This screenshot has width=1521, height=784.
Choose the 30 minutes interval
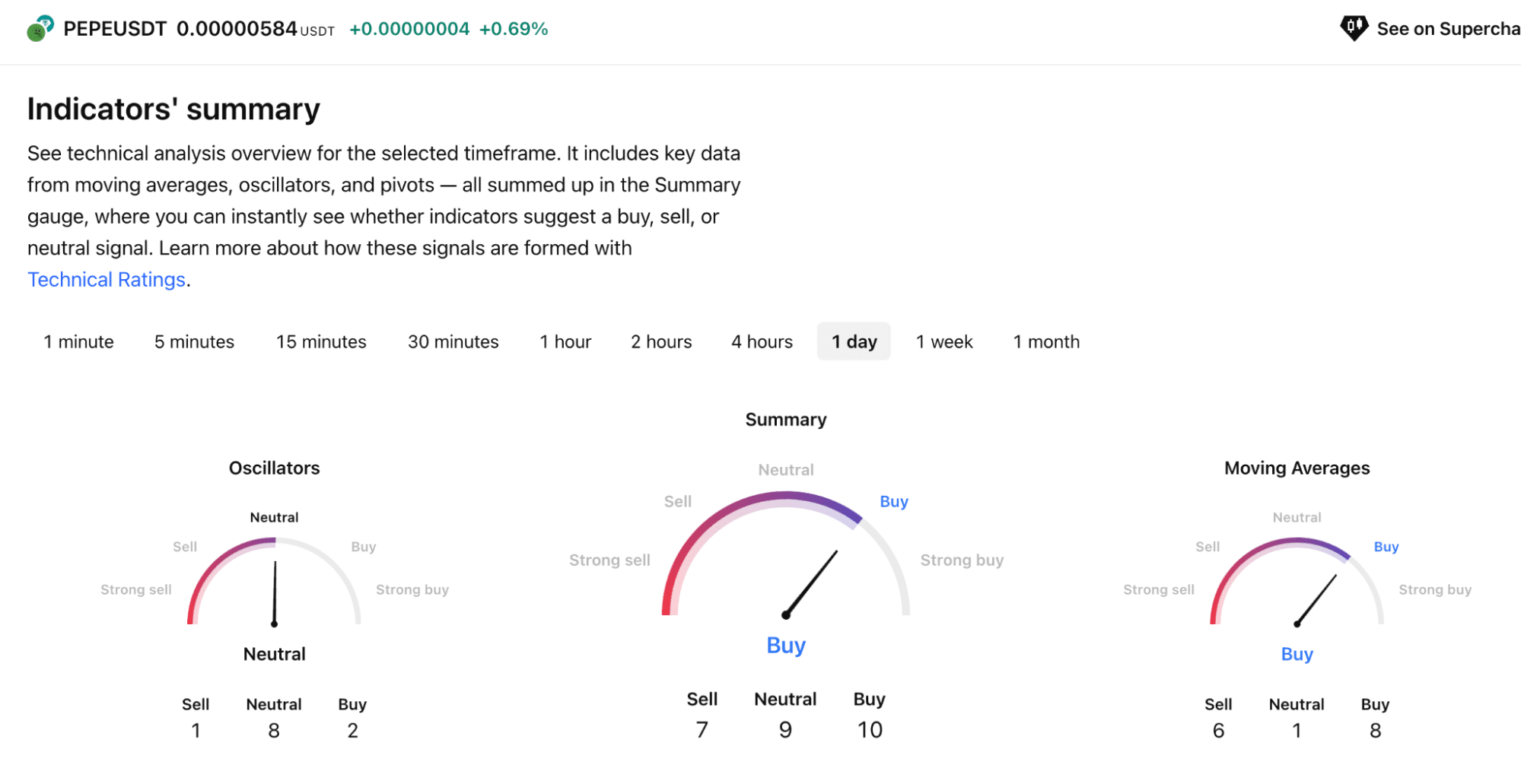pyautogui.click(x=453, y=341)
